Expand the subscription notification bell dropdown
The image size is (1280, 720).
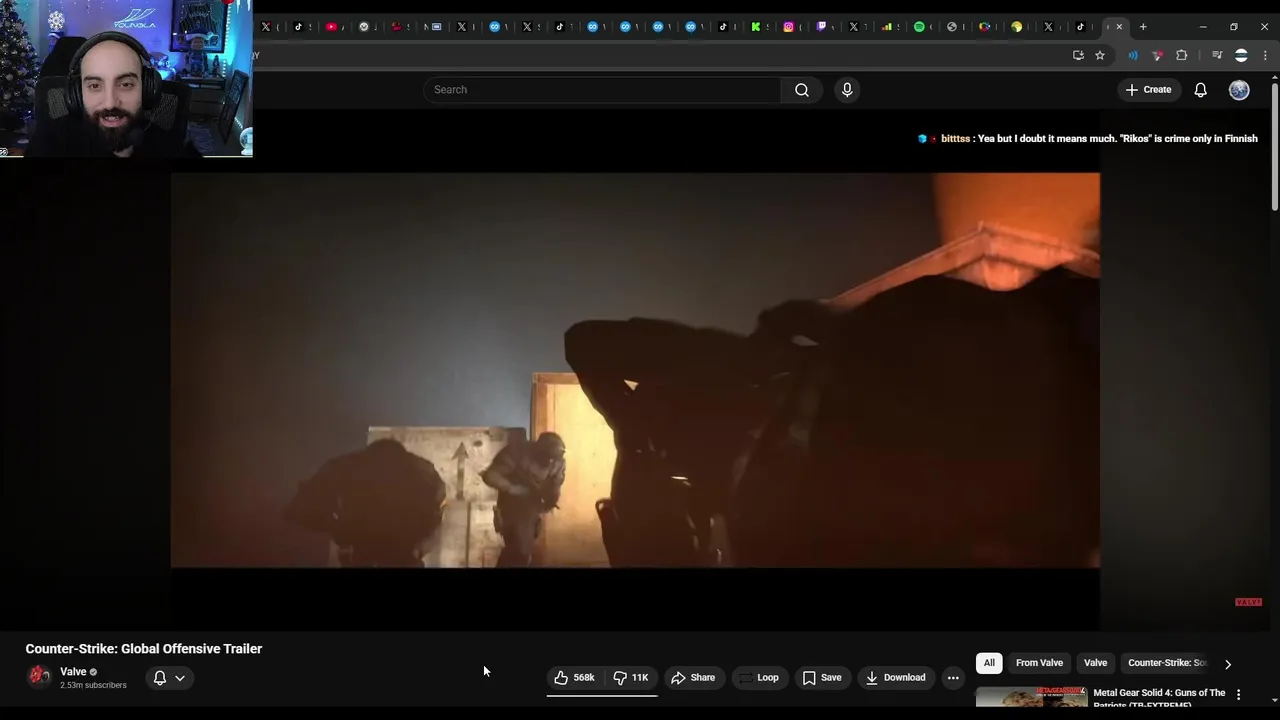(x=169, y=678)
